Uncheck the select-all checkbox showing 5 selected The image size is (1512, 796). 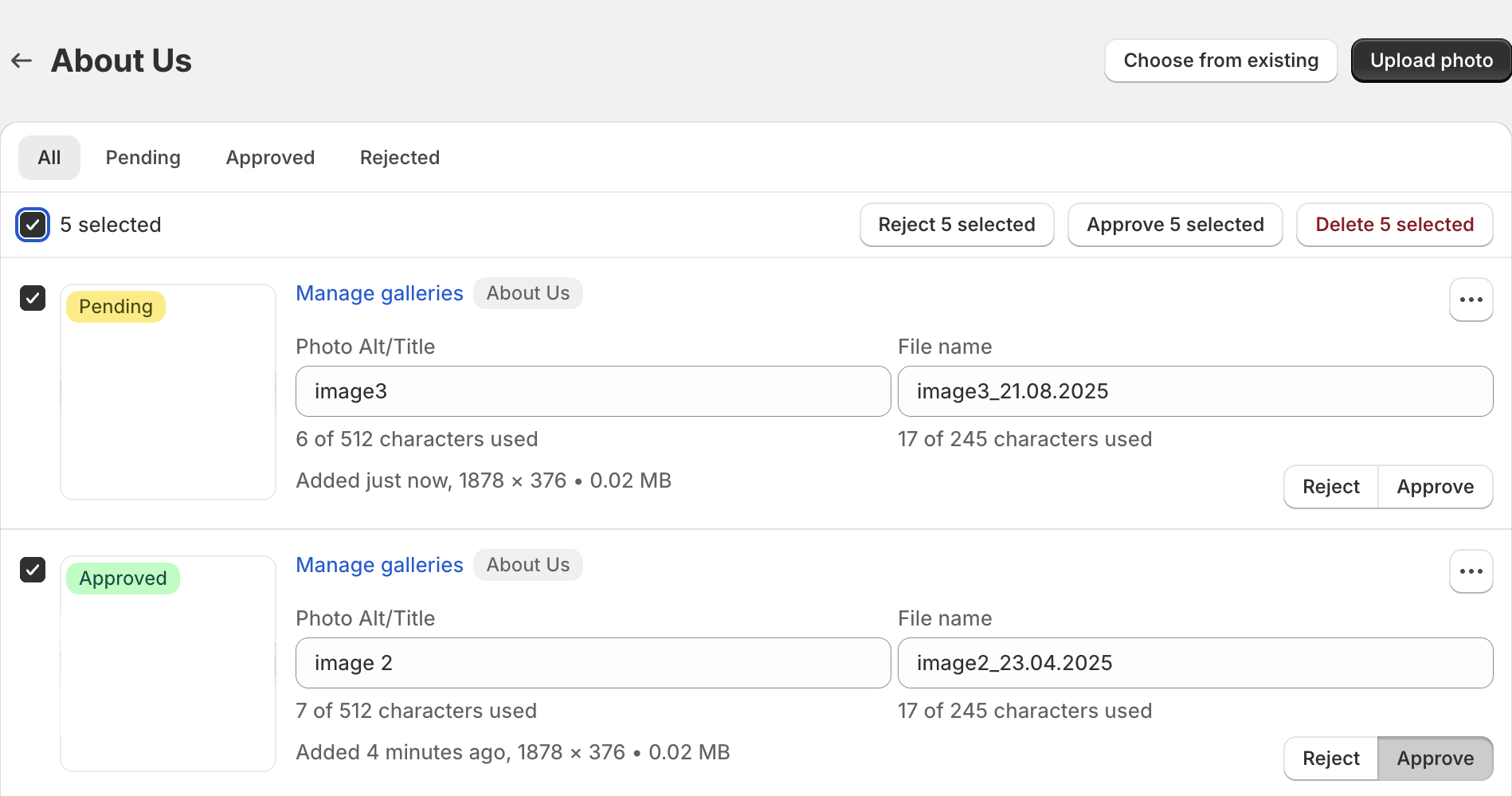click(33, 225)
